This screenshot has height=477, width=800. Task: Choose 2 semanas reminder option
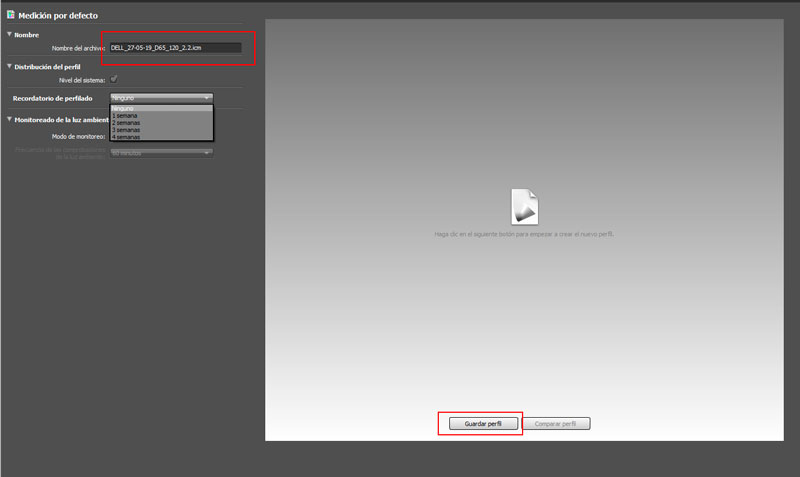click(126, 122)
